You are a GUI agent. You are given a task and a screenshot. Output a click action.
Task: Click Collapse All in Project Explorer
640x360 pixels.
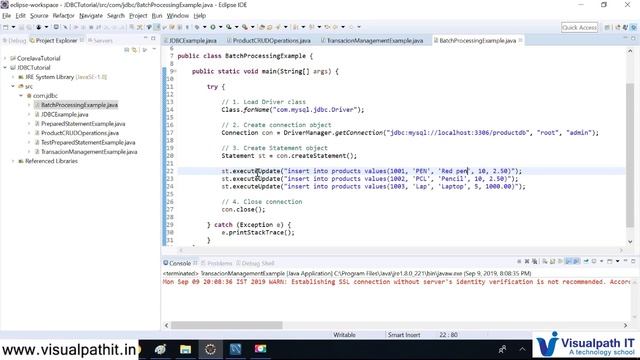point(127,50)
